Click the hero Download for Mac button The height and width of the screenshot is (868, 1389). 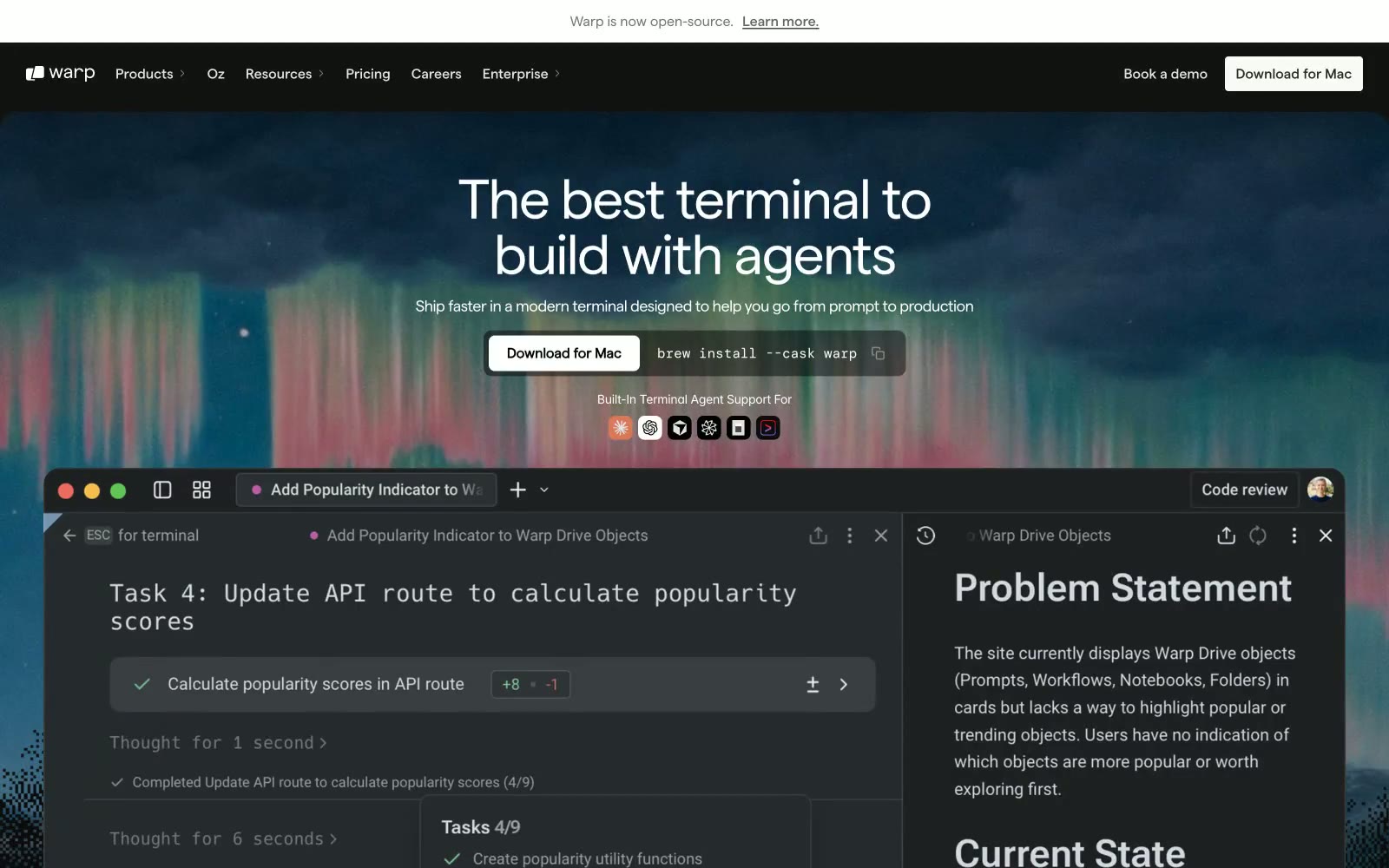(564, 353)
